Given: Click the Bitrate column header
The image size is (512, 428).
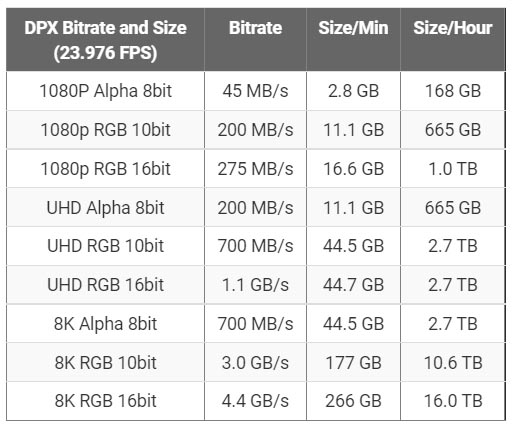Looking at the screenshot, I should (x=255, y=28).
